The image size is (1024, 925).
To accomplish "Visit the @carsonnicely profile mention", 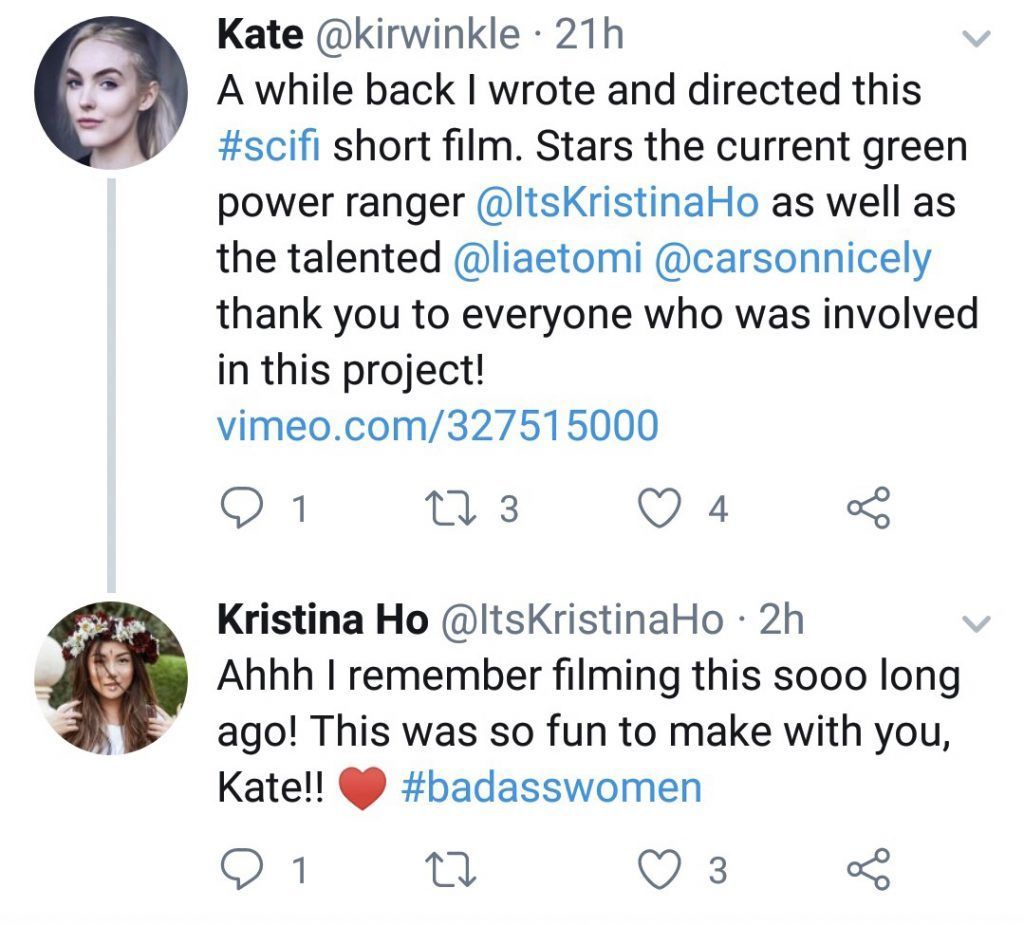I will [791, 259].
